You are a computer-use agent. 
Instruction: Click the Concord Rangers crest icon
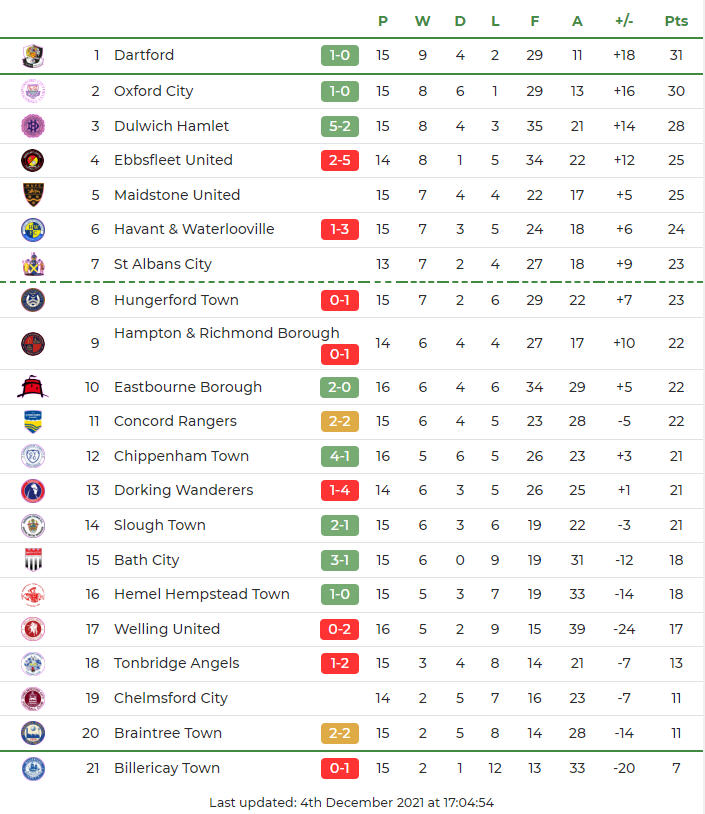click(x=33, y=421)
